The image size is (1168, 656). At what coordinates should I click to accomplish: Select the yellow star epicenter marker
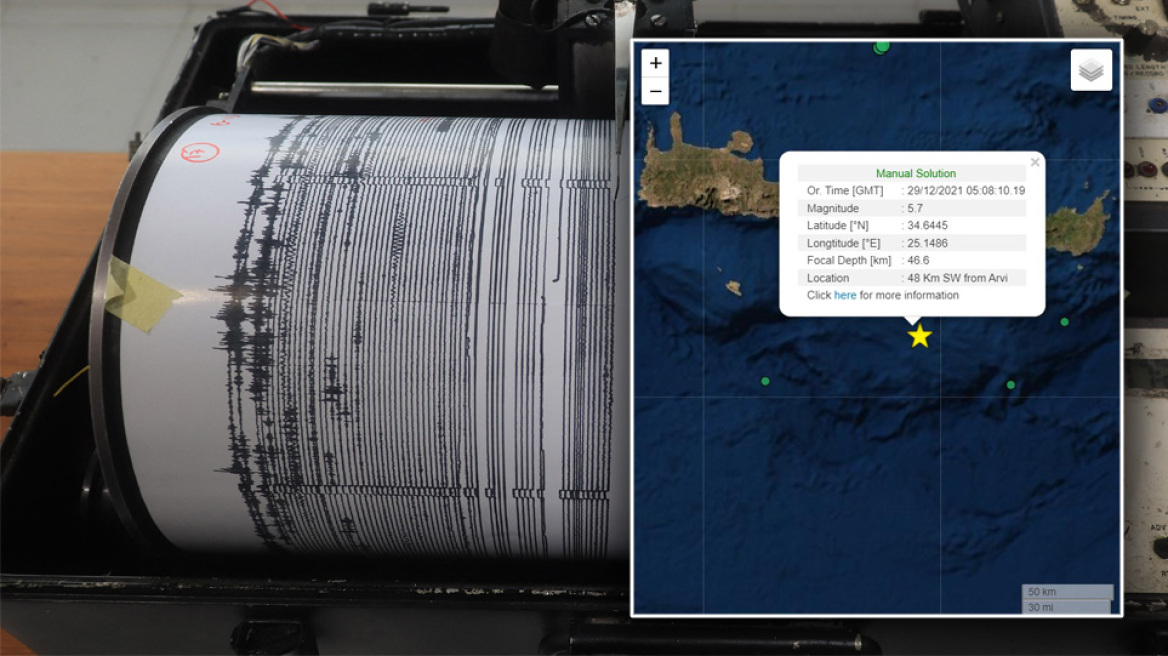pyautogui.click(x=919, y=336)
